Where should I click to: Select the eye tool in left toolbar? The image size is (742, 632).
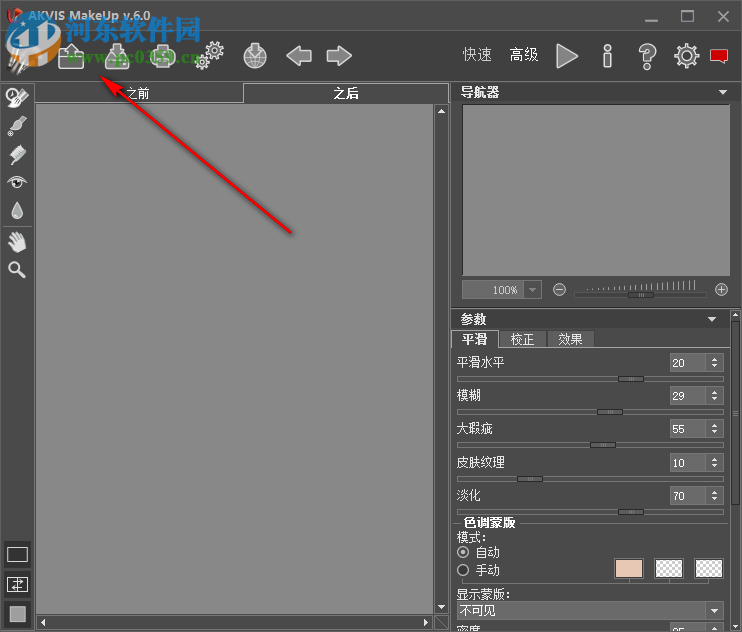[x=17, y=182]
